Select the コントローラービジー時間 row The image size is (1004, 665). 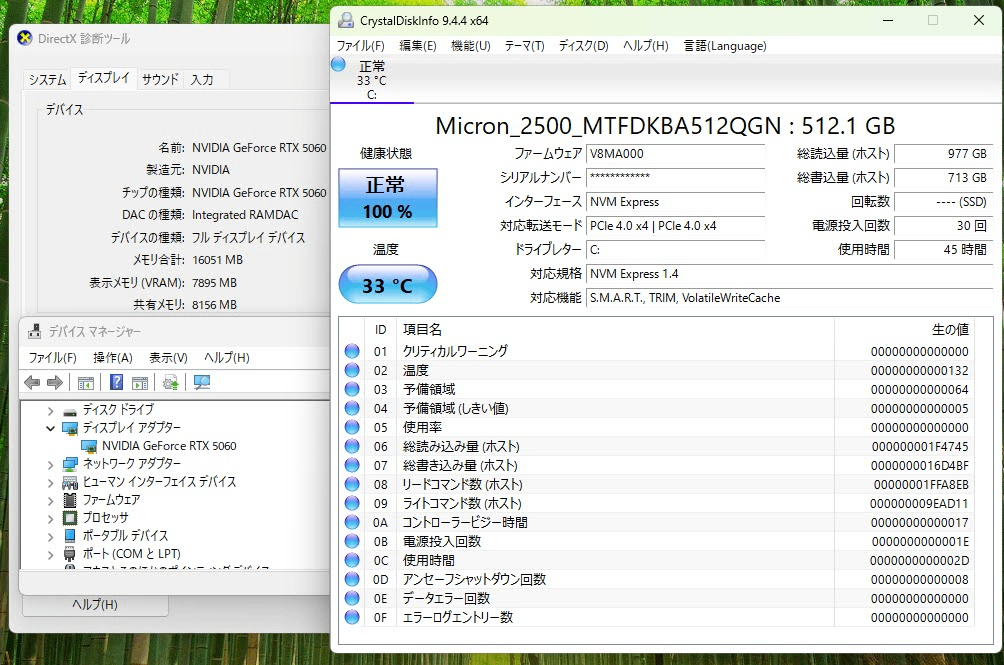(x=656, y=522)
